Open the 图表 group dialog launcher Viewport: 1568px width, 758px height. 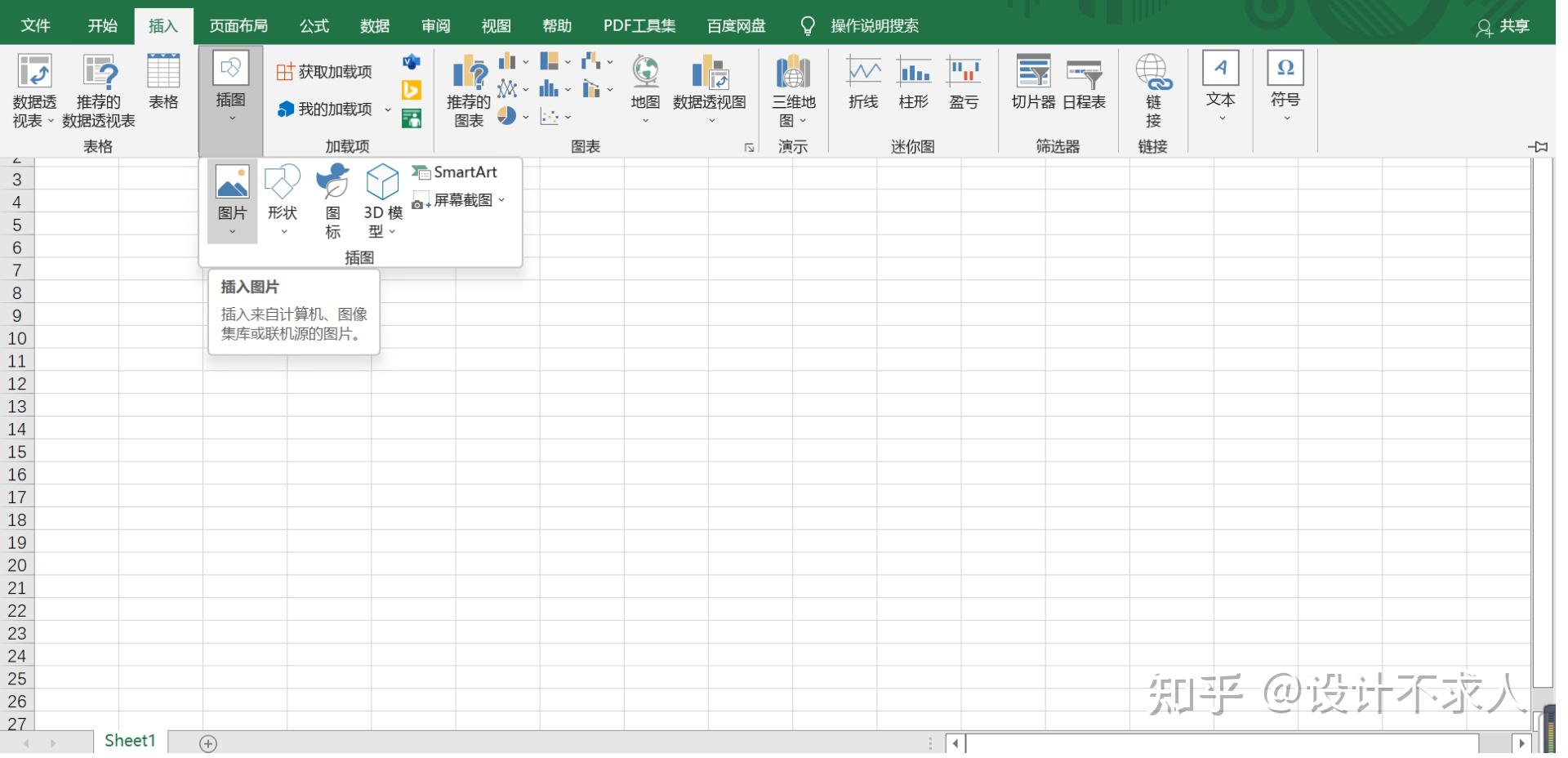point(748,147)
